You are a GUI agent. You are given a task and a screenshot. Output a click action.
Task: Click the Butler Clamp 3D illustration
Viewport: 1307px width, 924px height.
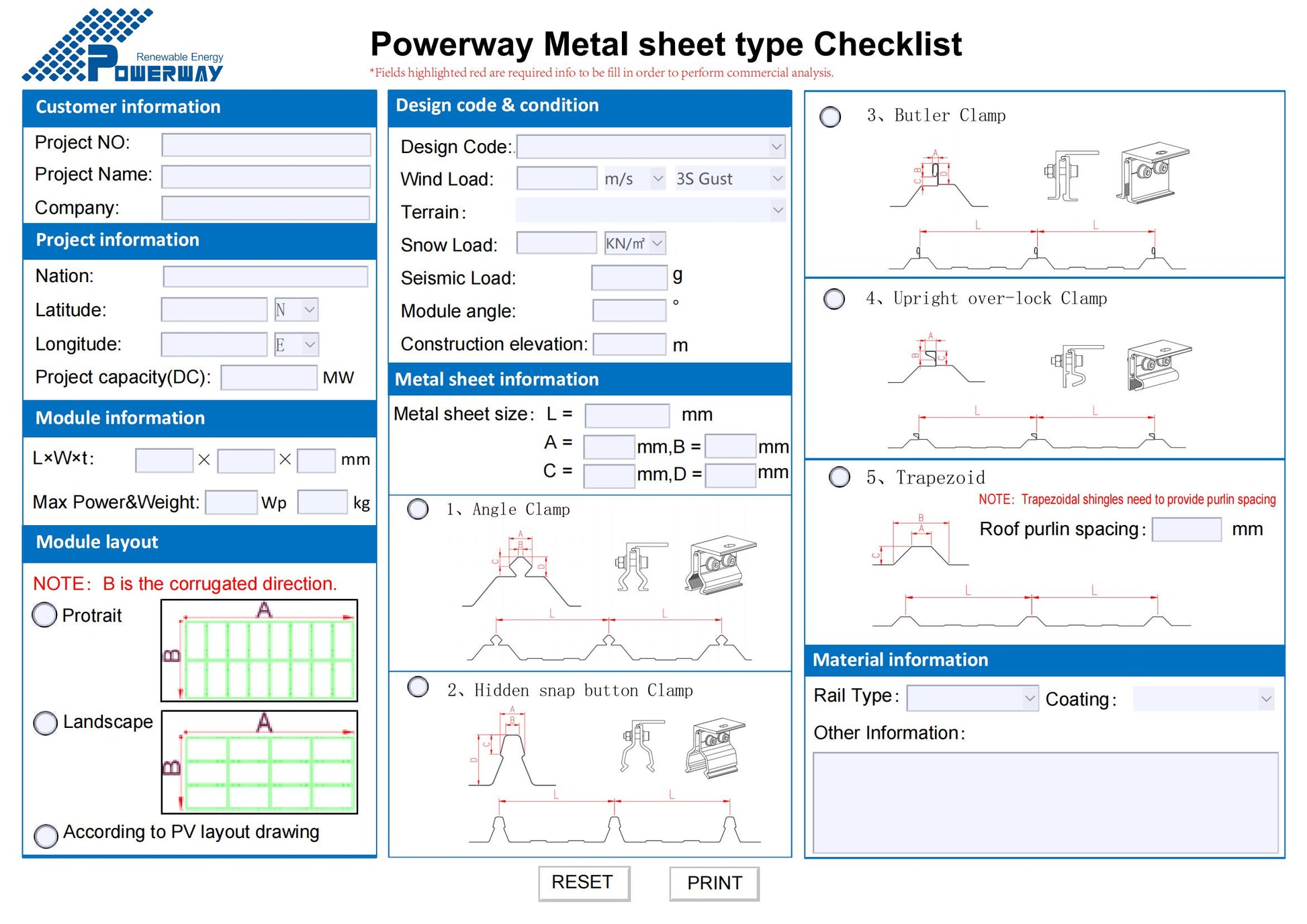click(1151, 172)
